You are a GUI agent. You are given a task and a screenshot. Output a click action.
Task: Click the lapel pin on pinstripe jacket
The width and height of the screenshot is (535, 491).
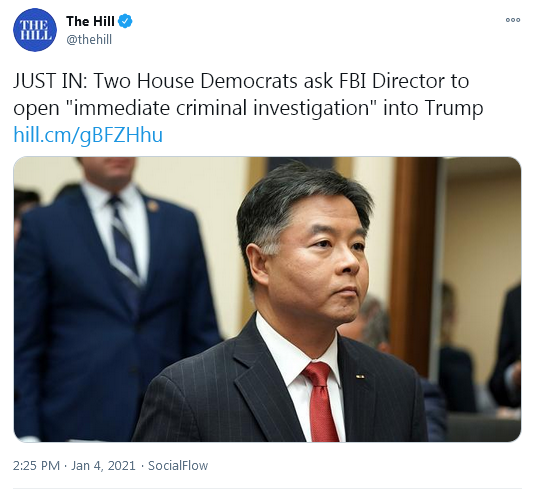point(360,377)
